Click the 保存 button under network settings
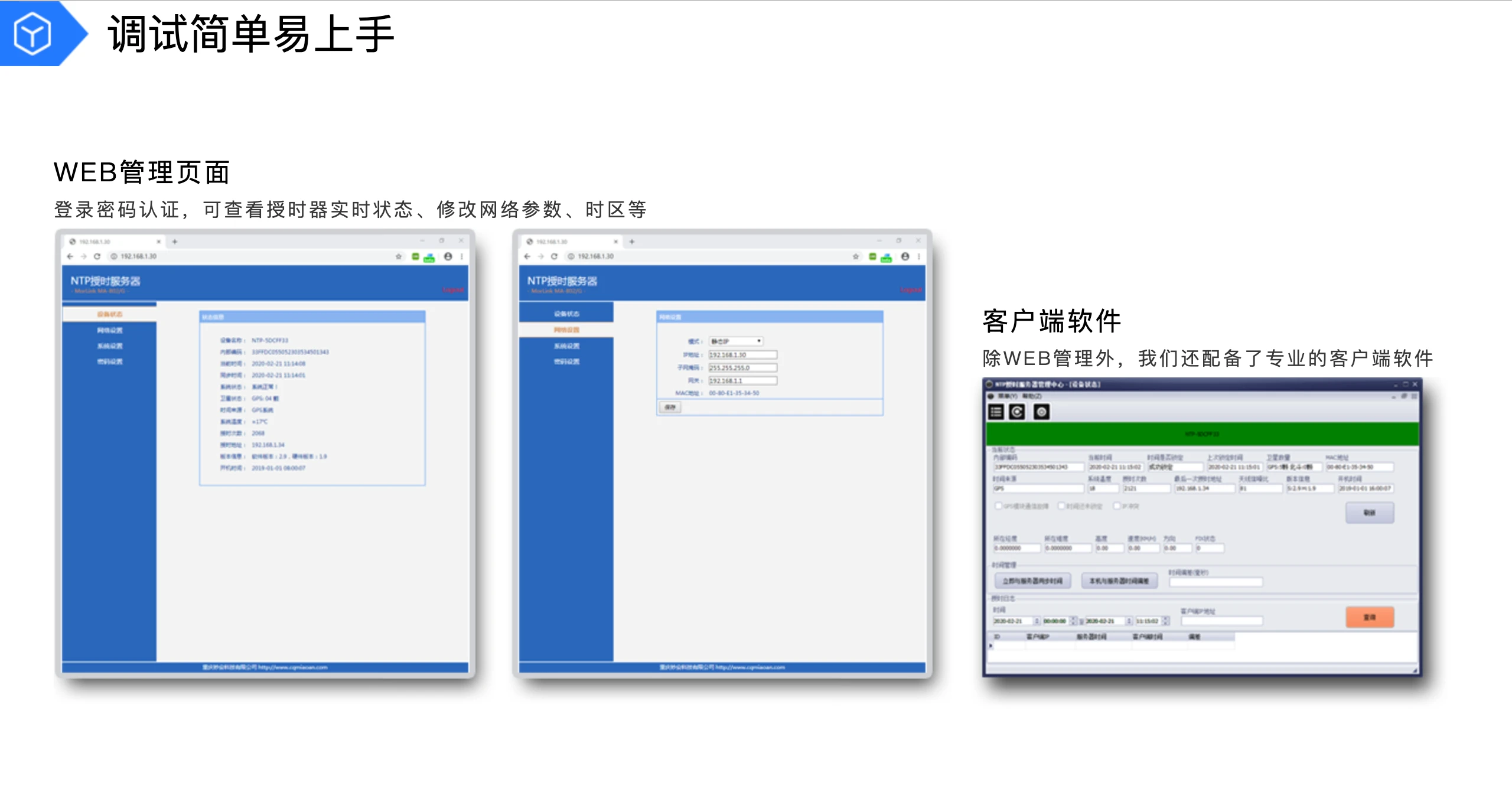1512x792 pixels. (x=670, y=408)
